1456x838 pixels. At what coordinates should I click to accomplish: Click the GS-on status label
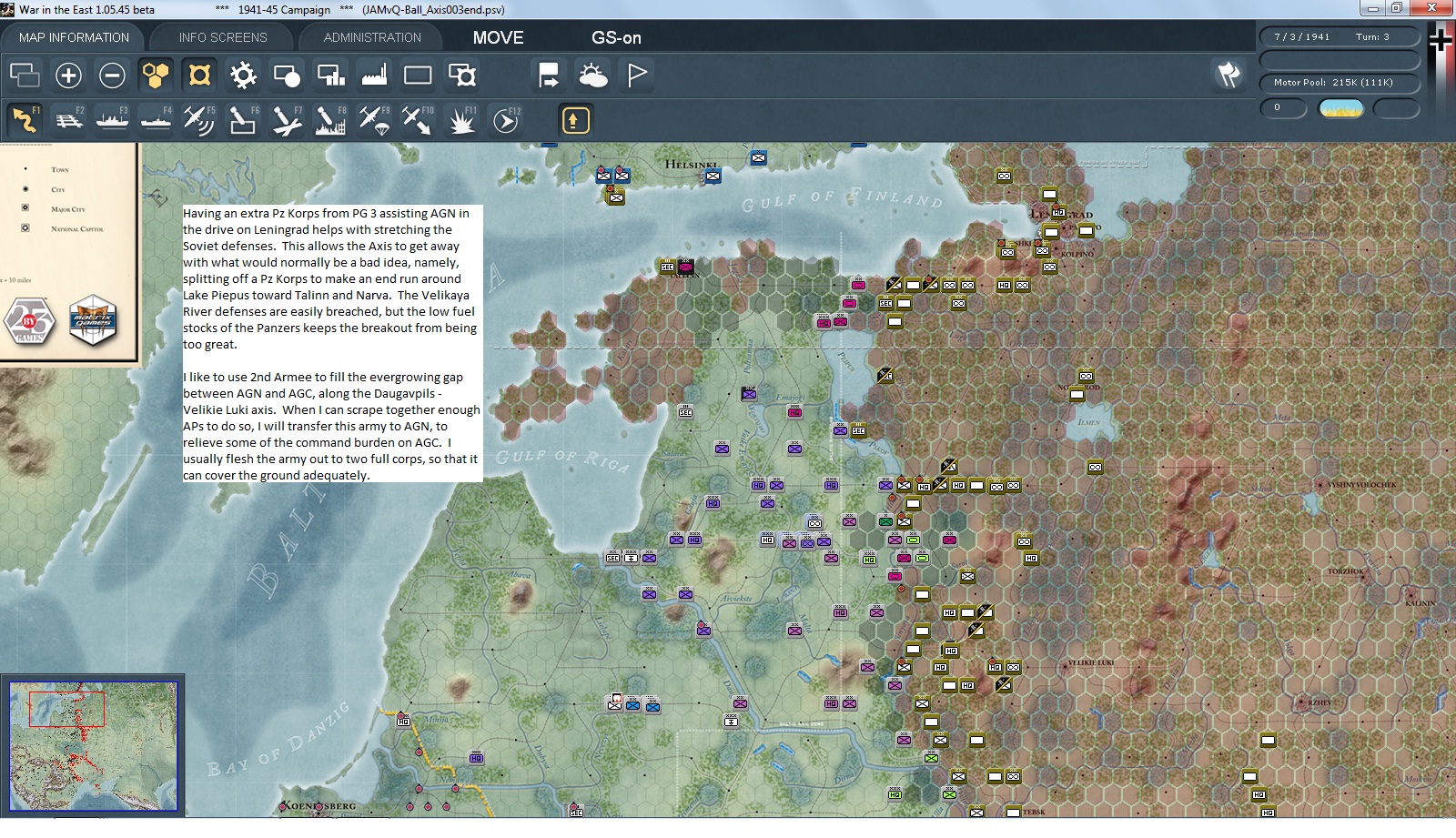pos(616,37)
